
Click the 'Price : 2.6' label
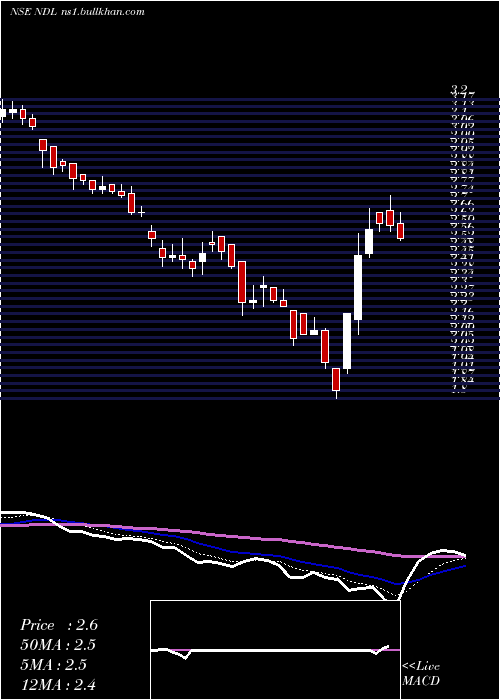59,625
